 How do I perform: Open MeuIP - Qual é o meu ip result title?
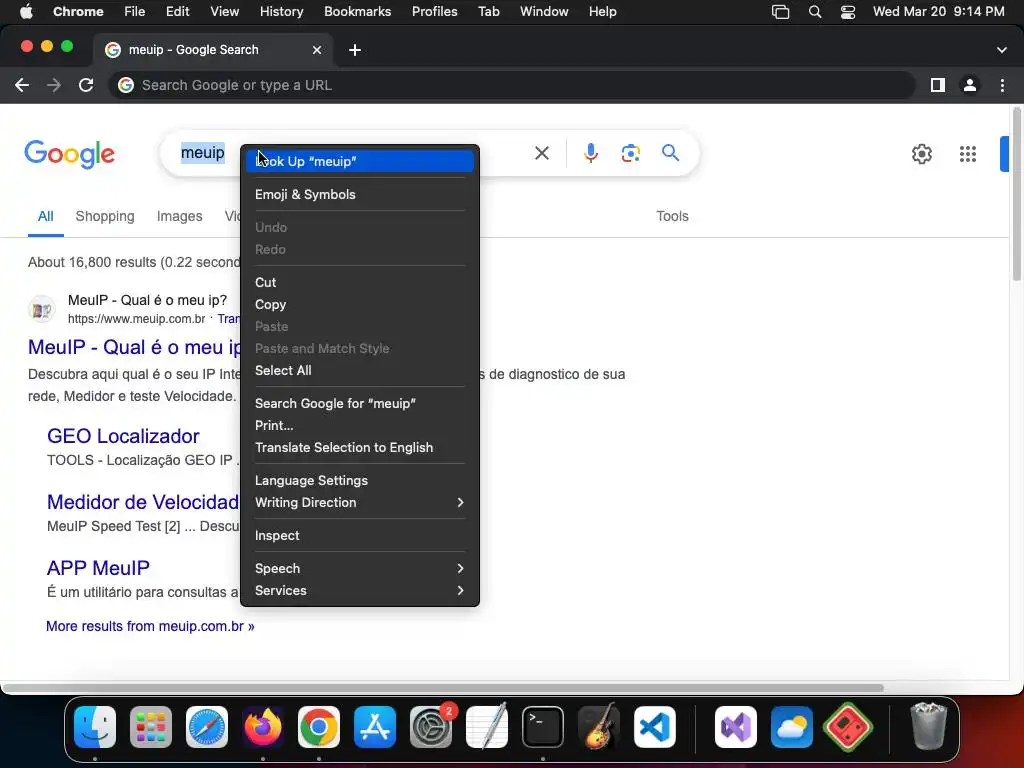coord(134,347)
